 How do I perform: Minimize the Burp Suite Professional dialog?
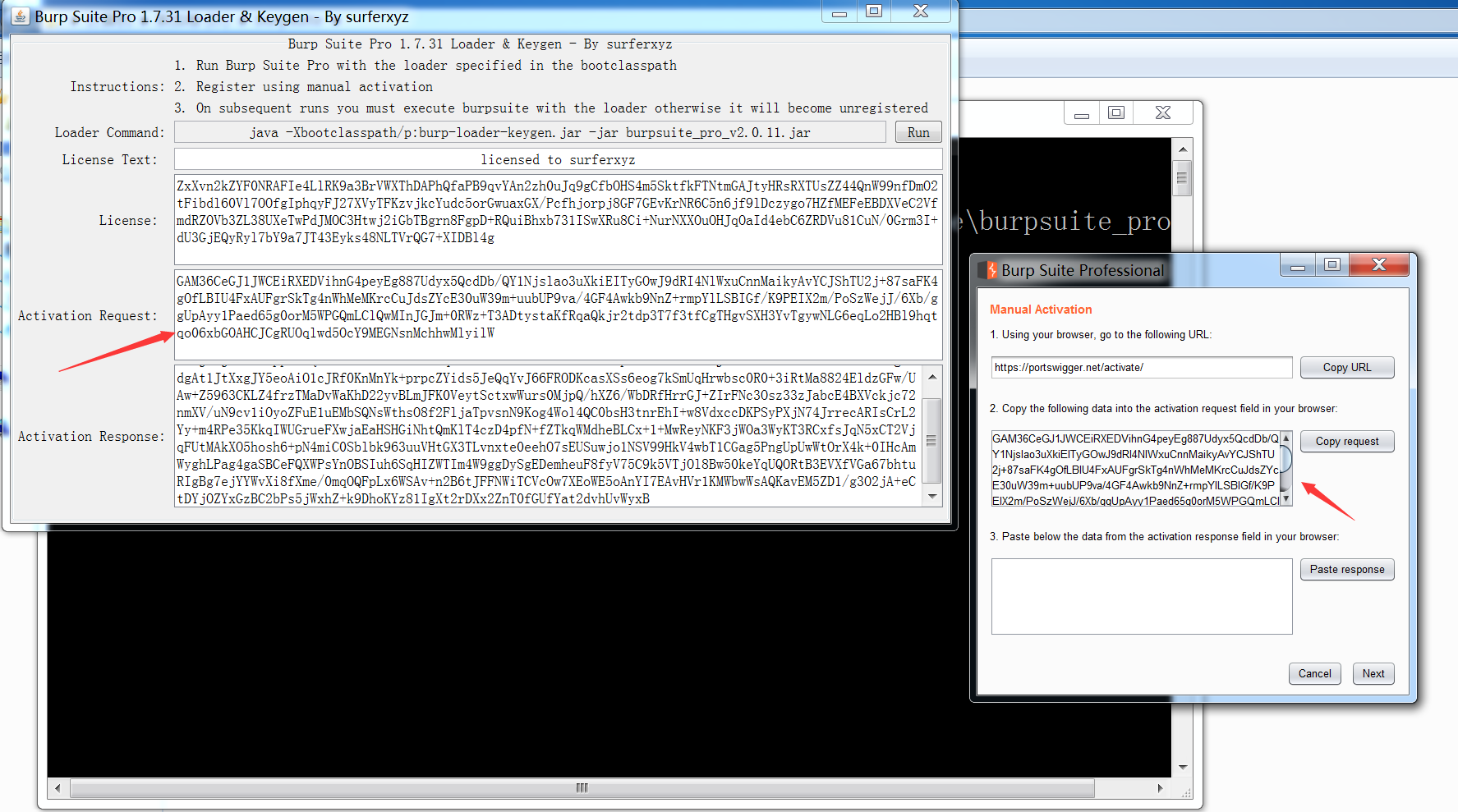[x=1298, y=265]
